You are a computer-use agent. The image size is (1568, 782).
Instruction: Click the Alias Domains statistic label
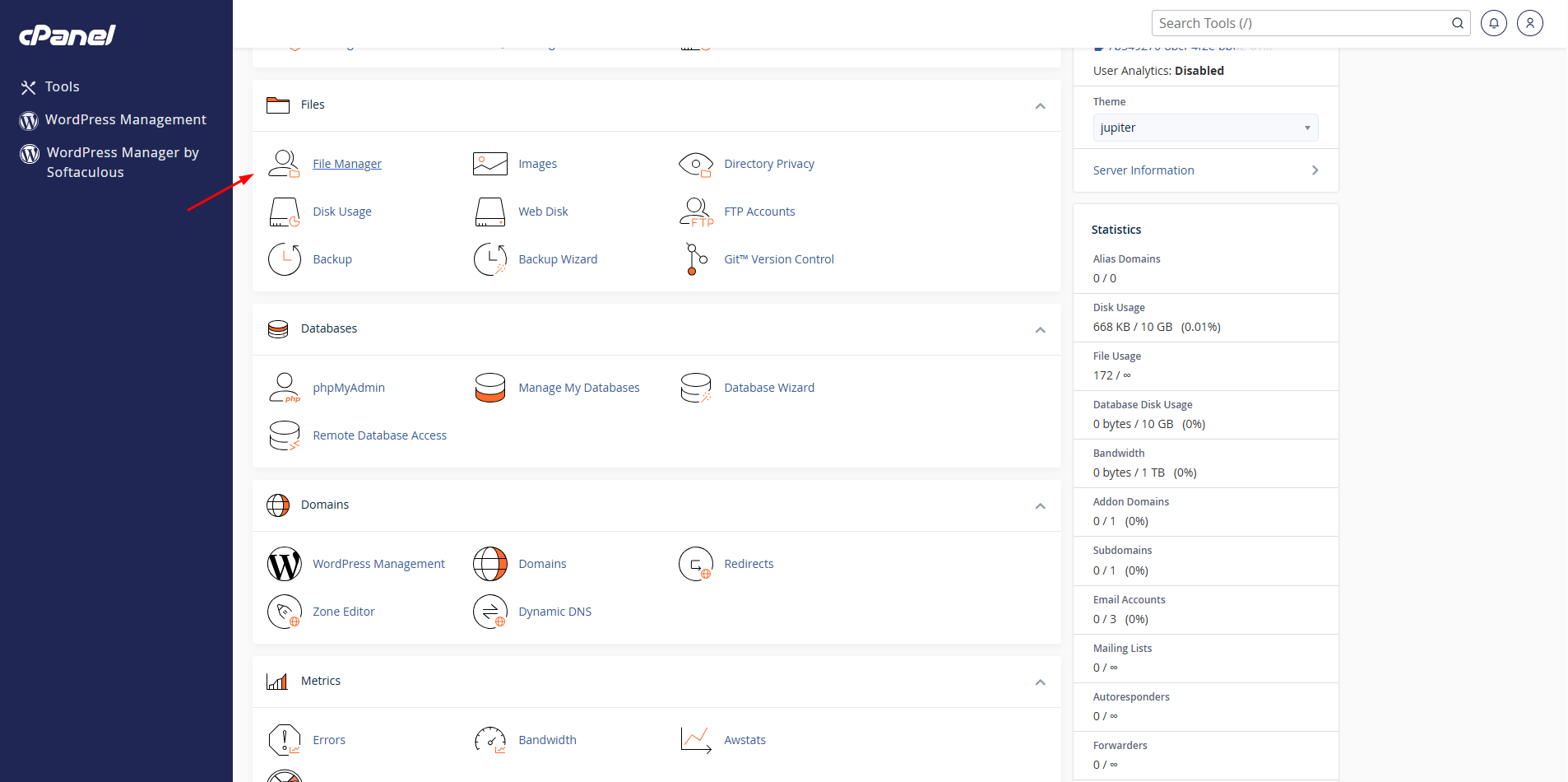point(1127,258)
